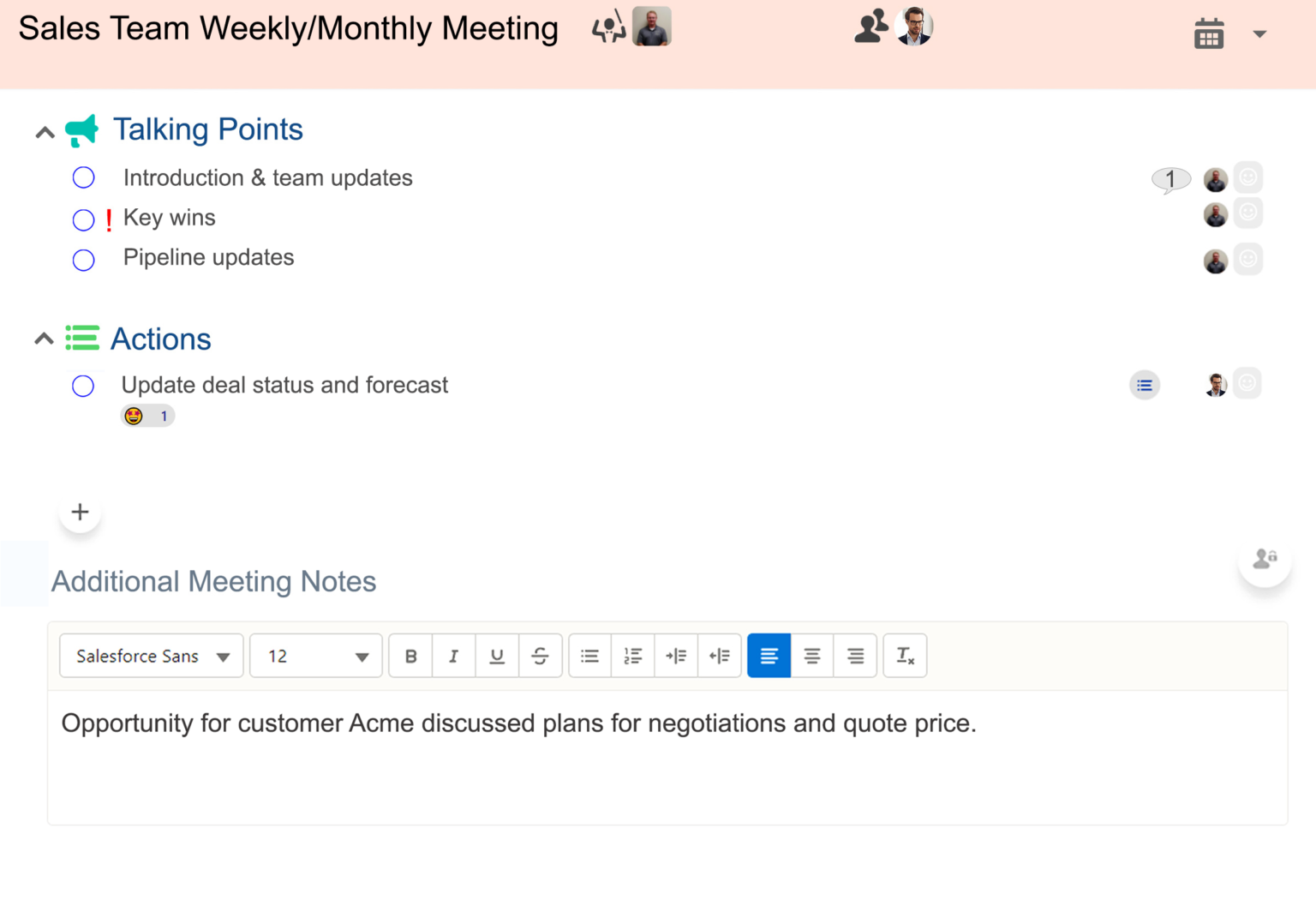Image resolution: width=1316 pixels, height=900 pixels.
Task: Mark Update deal status and forecast as complete
Action: point(83,386)
